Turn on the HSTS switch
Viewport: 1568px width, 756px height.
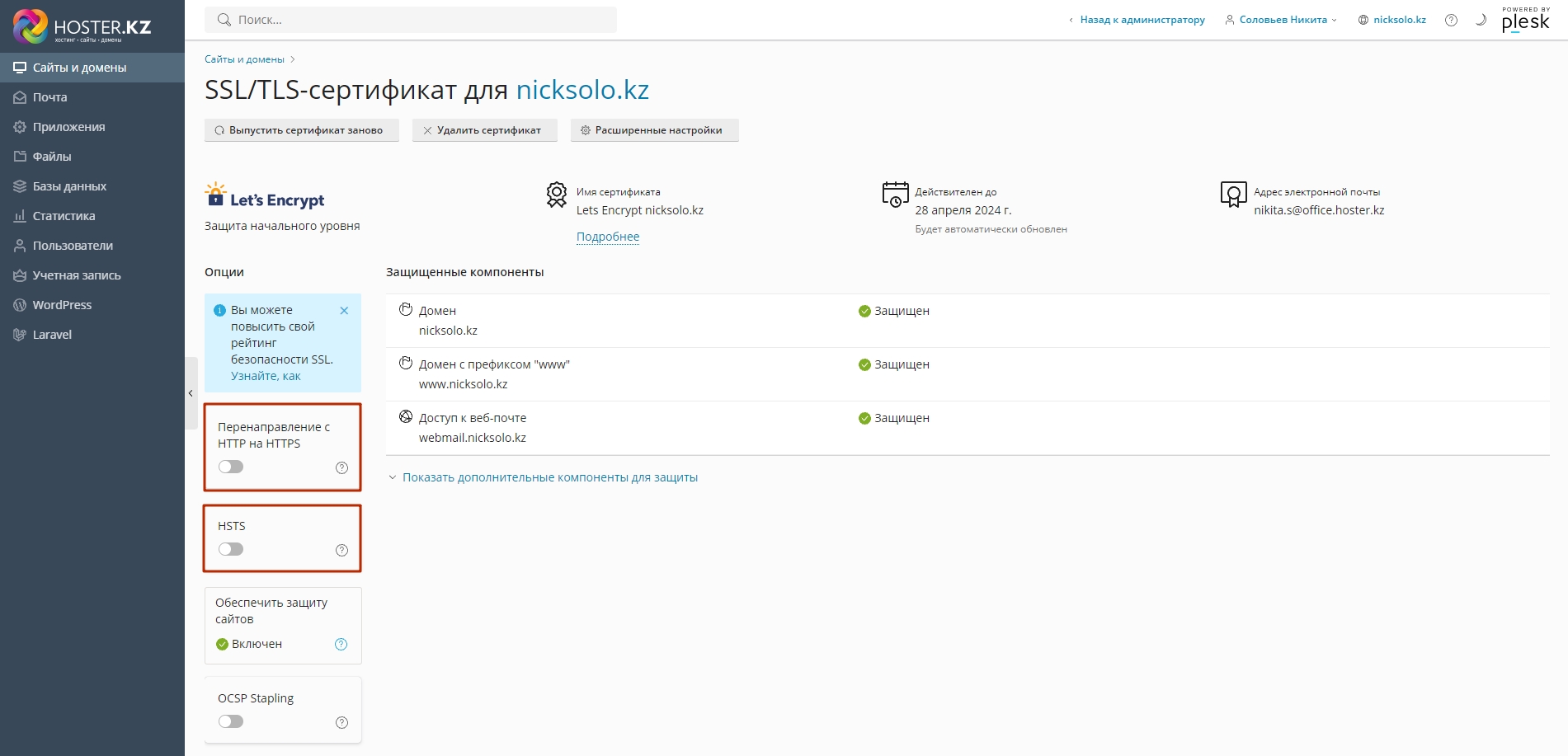(x=231, y=549)
